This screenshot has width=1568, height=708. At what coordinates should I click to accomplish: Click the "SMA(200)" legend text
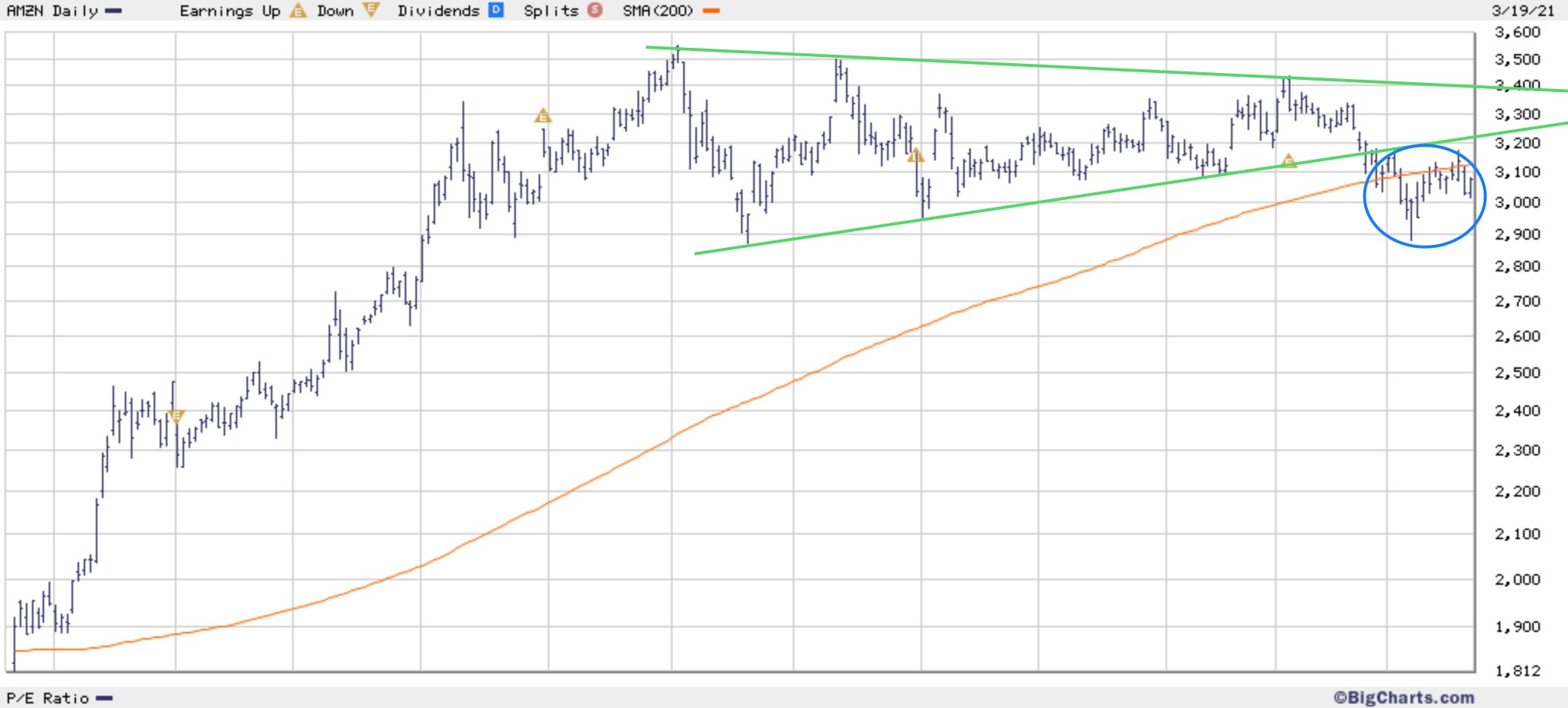click(x=658, y=11)
